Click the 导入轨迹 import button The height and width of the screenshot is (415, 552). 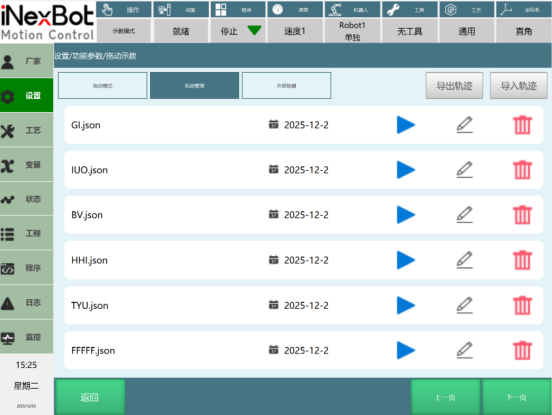pyautogui.click(x=519, y=86)
